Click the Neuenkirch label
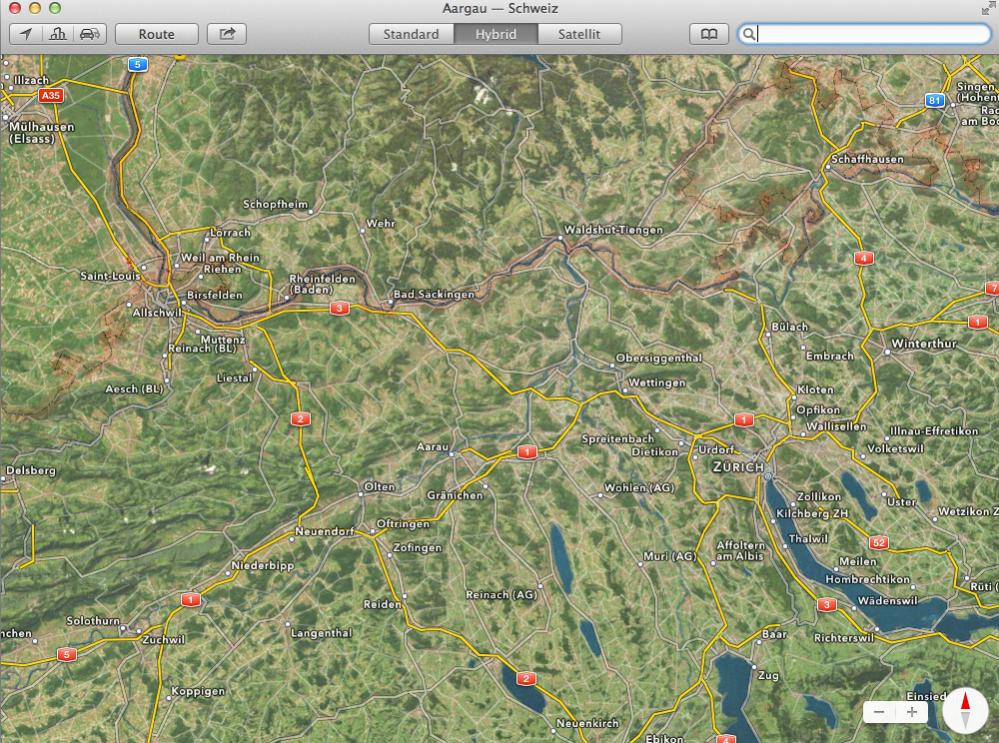 [587, 723]
